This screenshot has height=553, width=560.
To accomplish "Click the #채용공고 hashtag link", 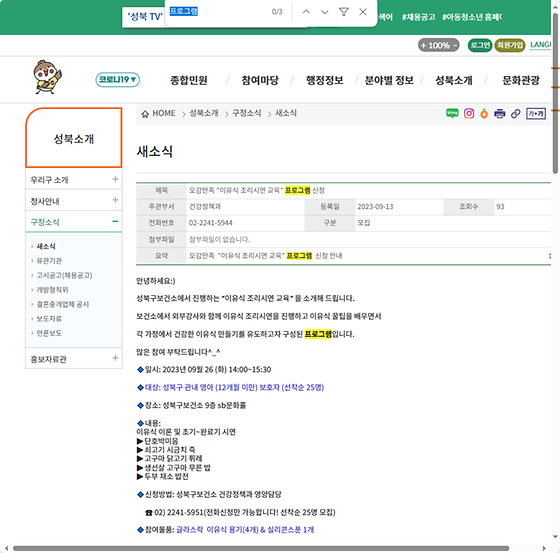I will (x=419, y=17).
